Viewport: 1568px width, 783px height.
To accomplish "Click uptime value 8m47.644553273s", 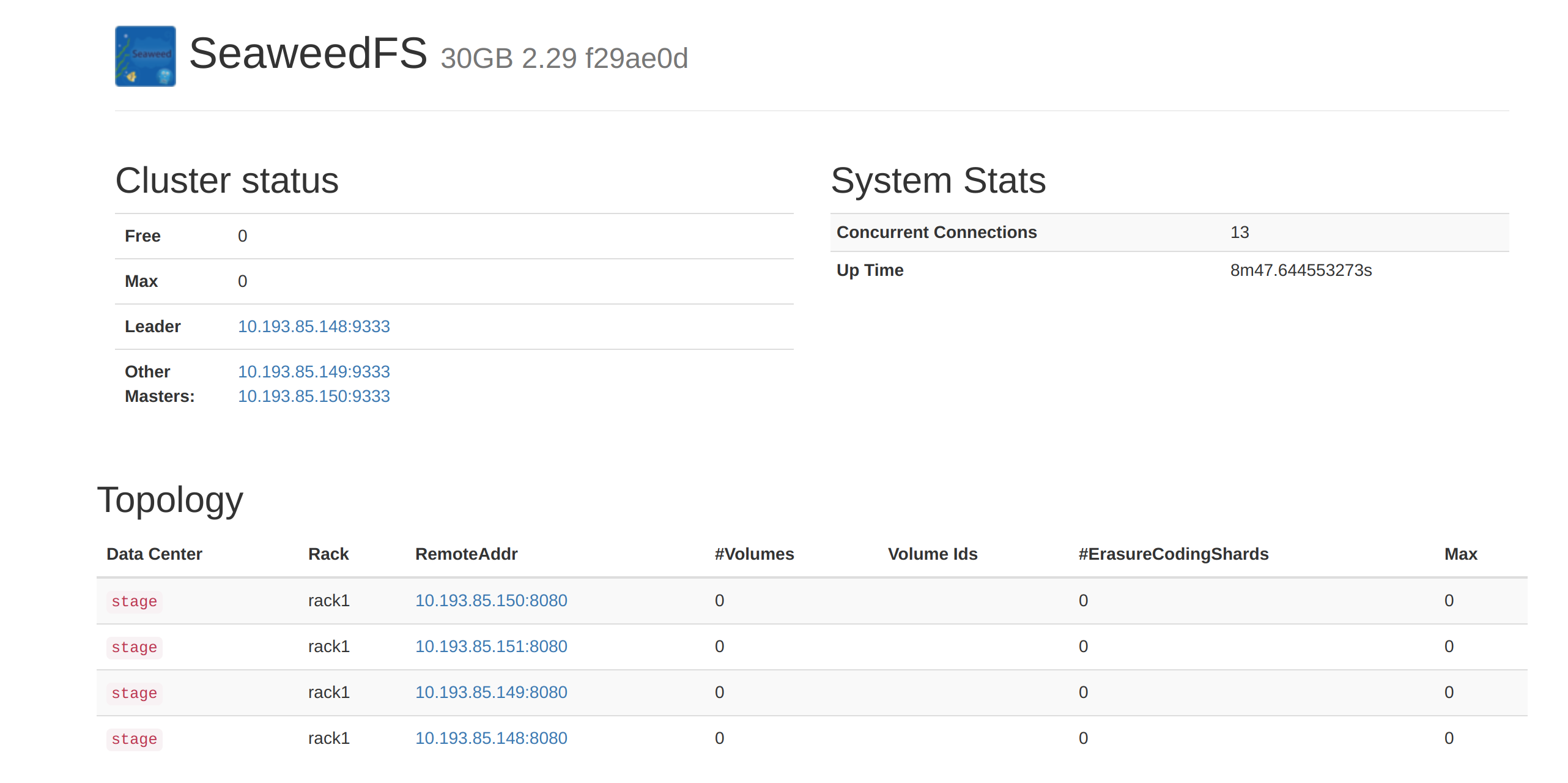I will [1301, 270].
